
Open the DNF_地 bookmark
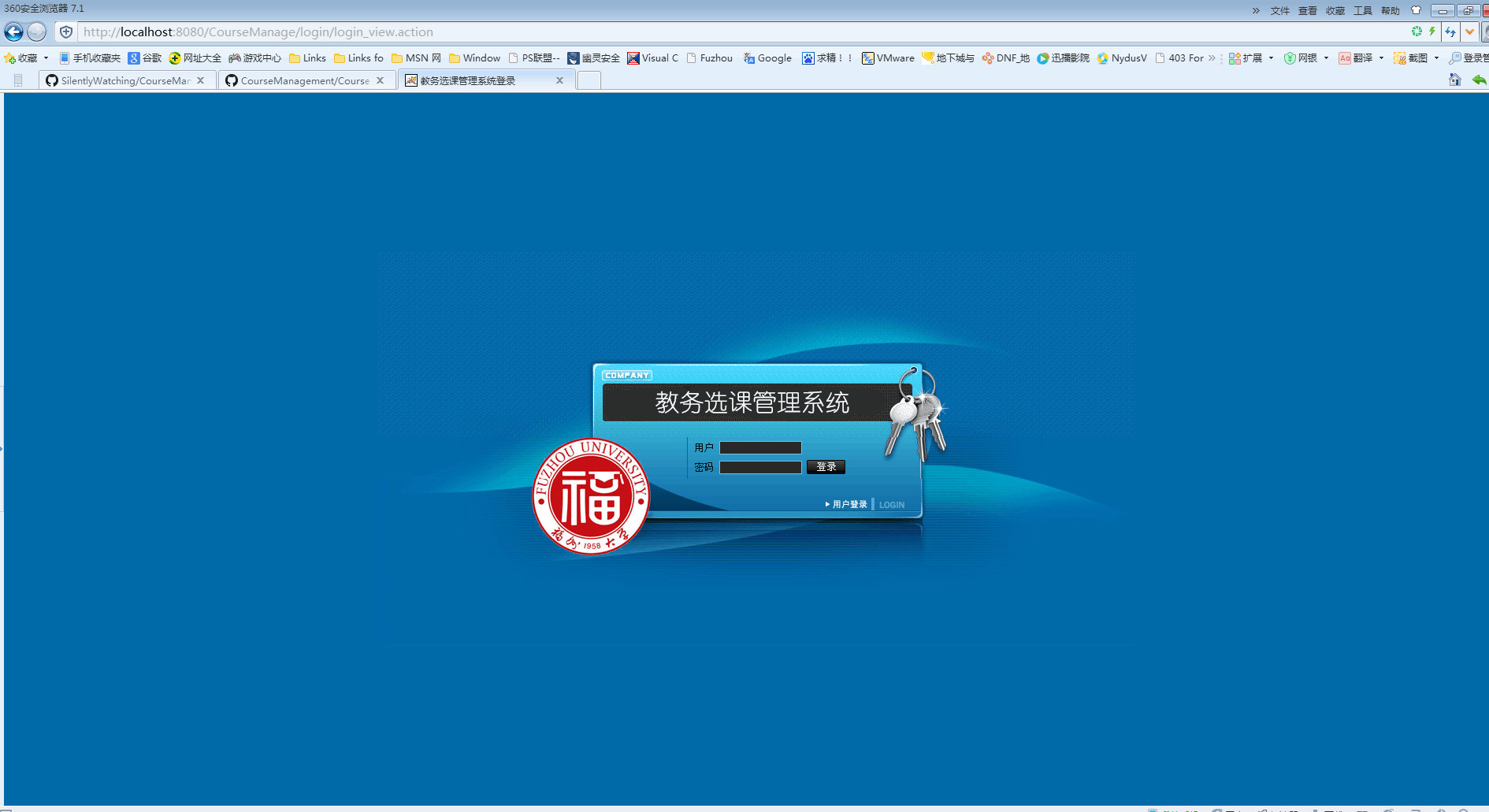tap(1006, 58)
